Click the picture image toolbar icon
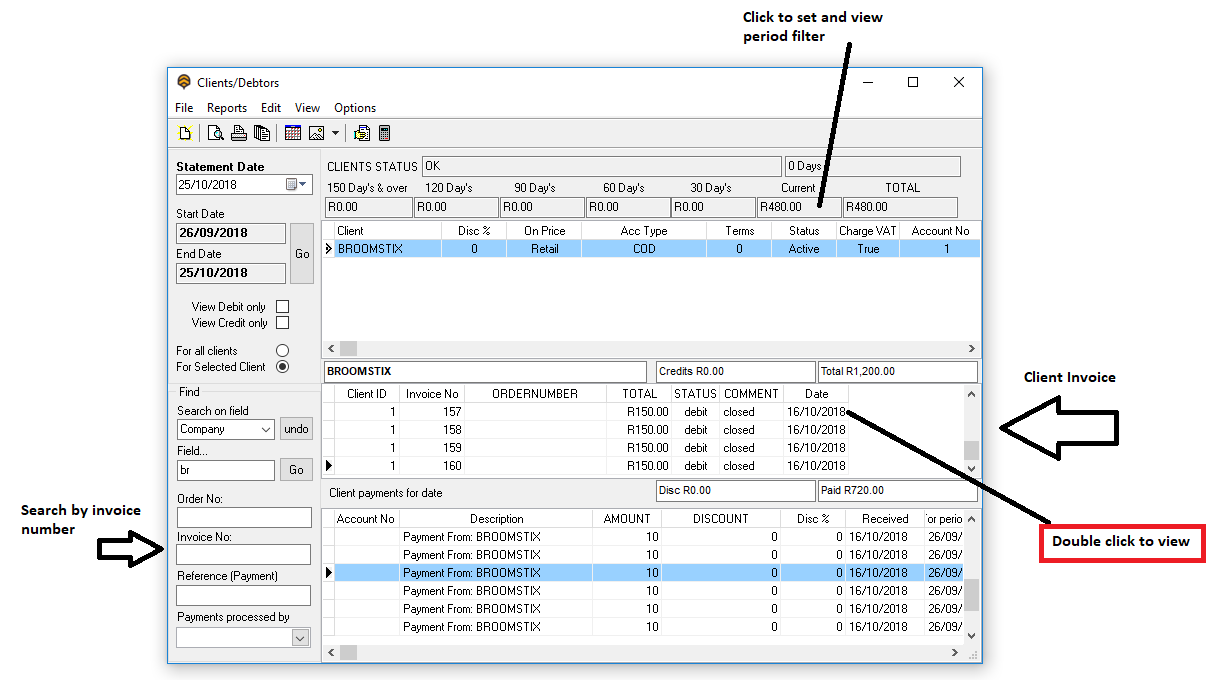The height and width of the screenshot is (680, 1225). [317, 133]
